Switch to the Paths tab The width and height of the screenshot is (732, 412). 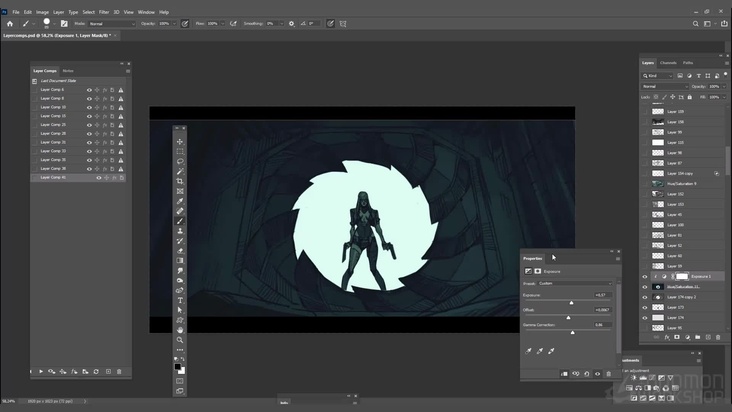pyautogui.click(x=688, y=63)
